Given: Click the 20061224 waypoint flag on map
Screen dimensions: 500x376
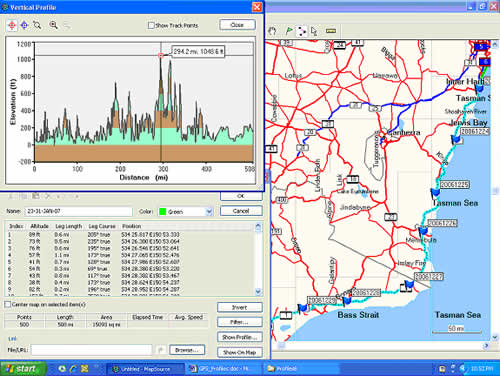Looking at the screenshot, I should [x=456, y=139].
